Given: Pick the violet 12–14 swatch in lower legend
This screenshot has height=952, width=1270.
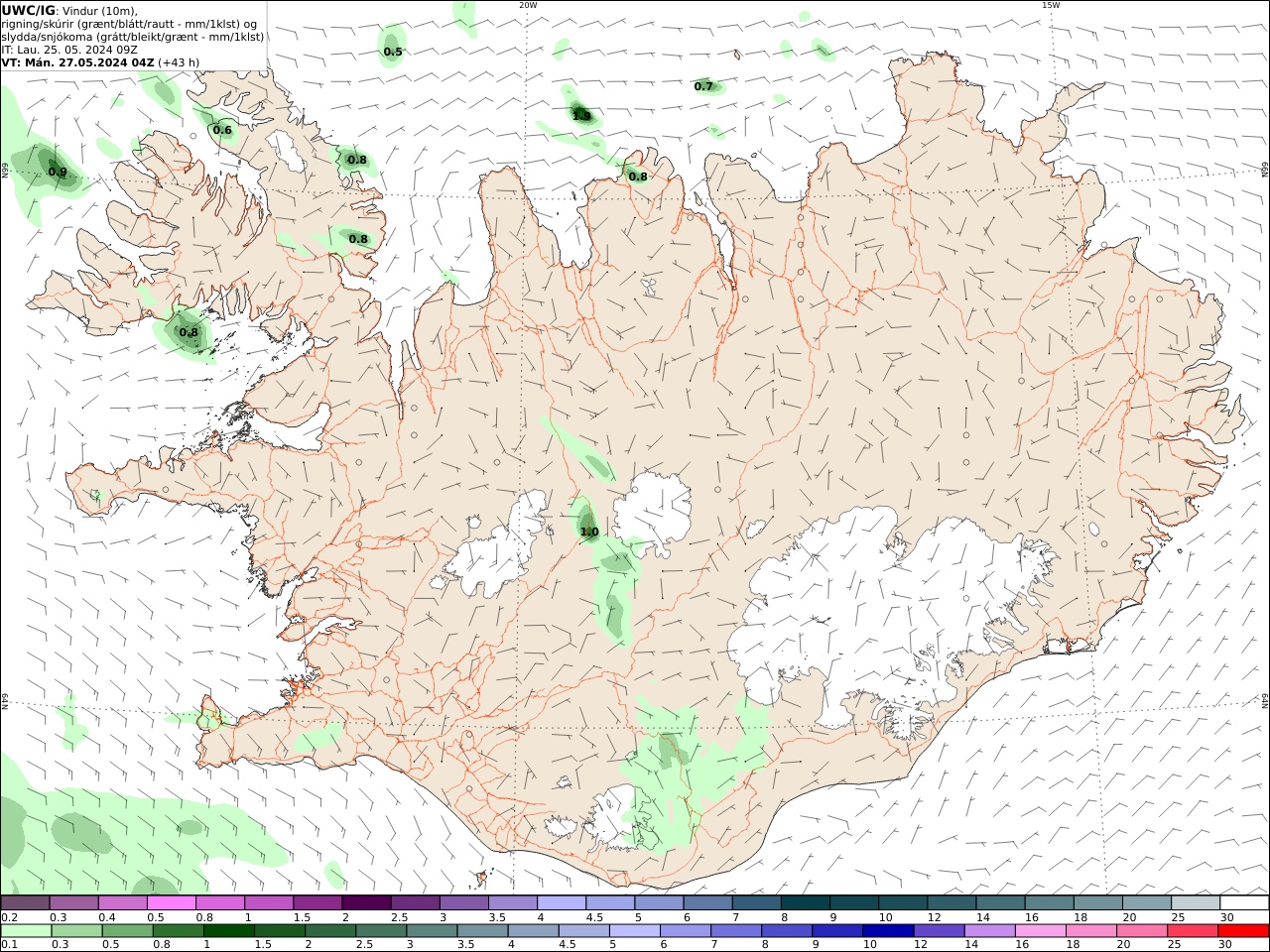Looking at the screenshot, I should tap(939, 931).
